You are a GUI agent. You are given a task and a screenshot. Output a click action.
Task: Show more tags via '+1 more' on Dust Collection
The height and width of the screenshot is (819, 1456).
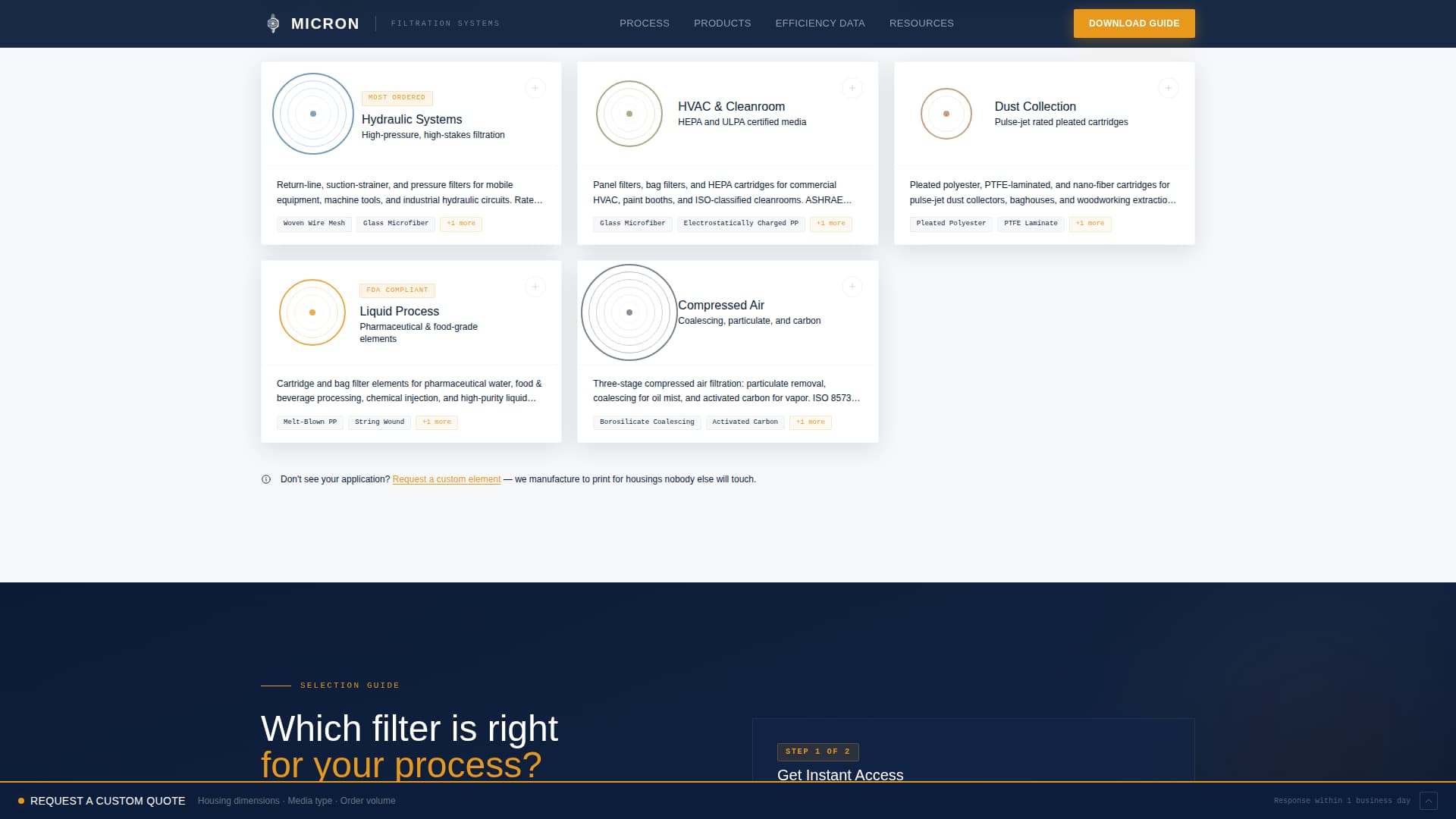pyautogui.click(x=1090, y=223)
